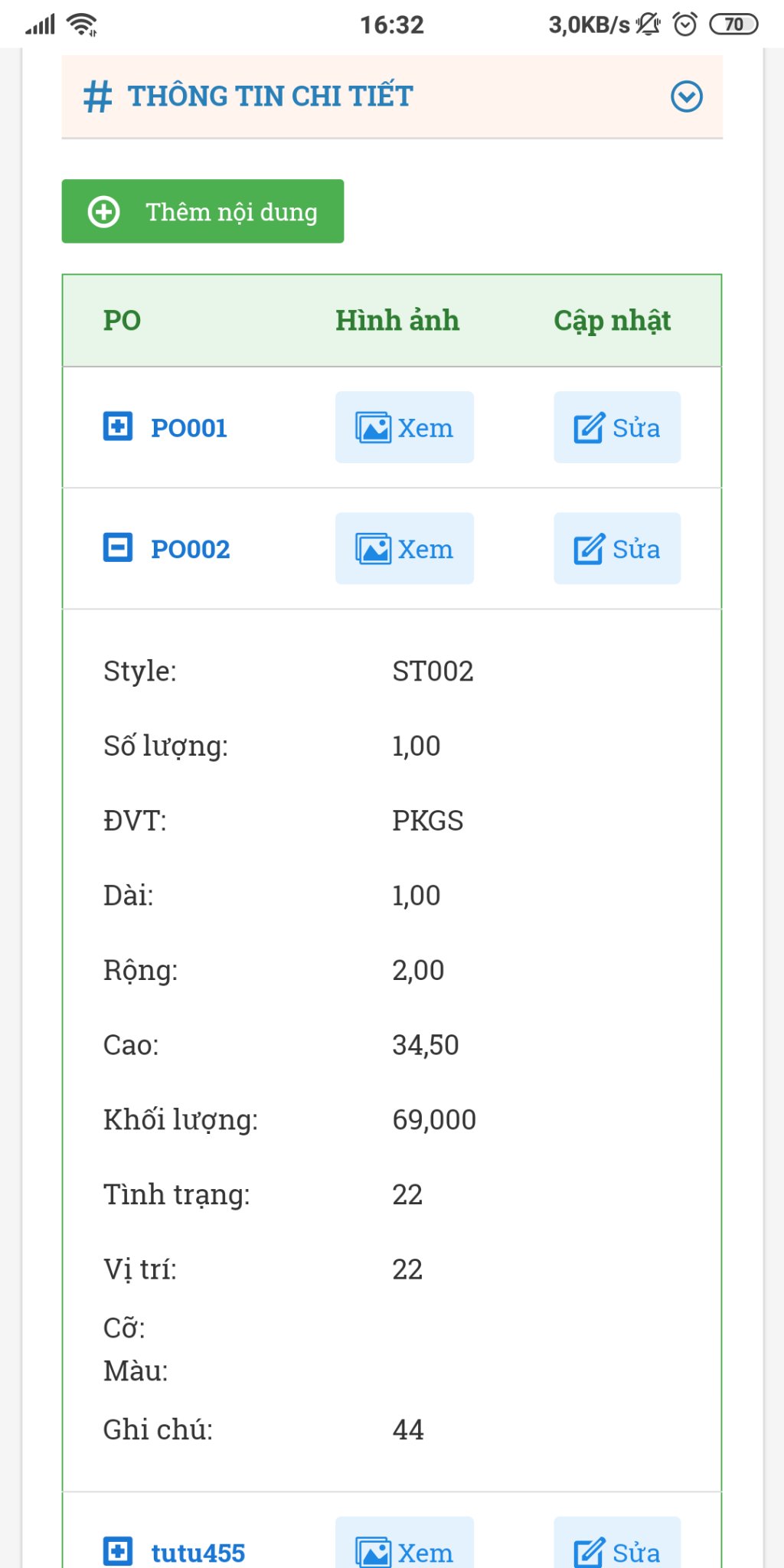
Task: Open the tutu455 link
Action: click(x=198, y=1553)
